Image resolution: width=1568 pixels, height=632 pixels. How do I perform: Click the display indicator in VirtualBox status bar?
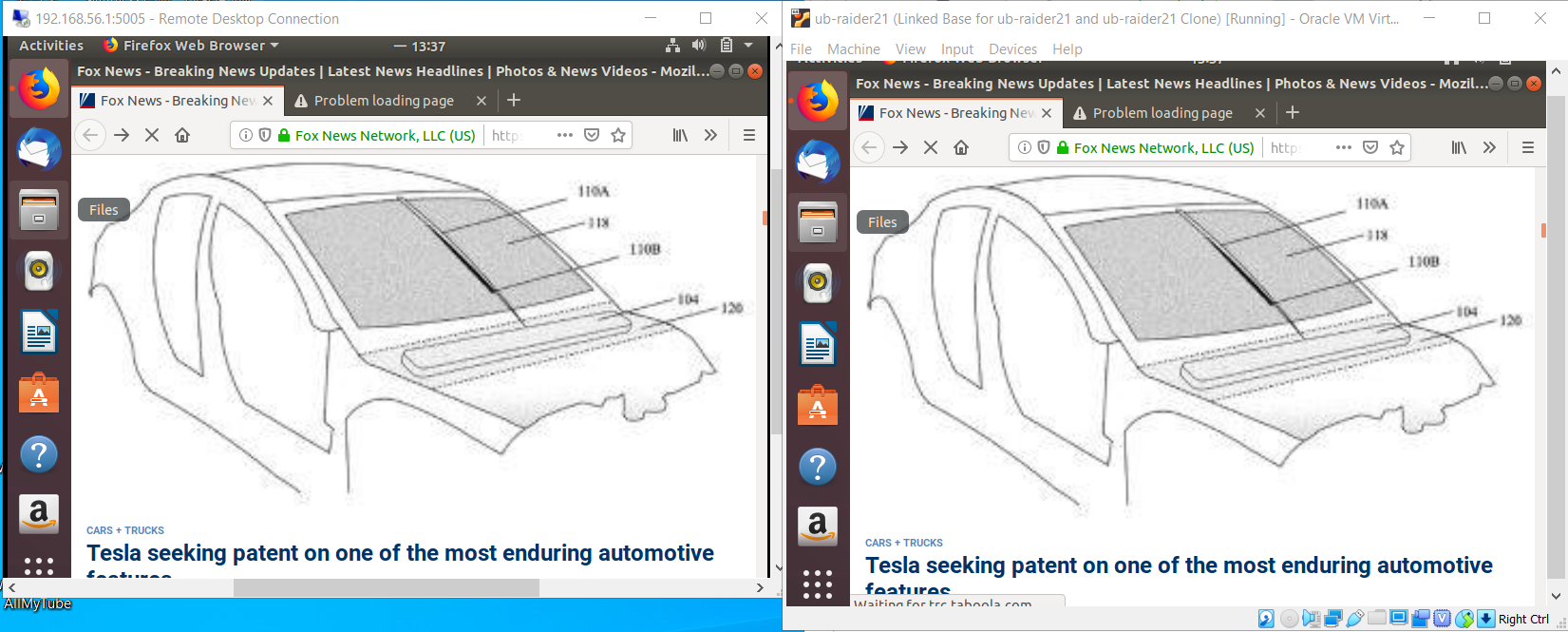(x=1399, y=619)
